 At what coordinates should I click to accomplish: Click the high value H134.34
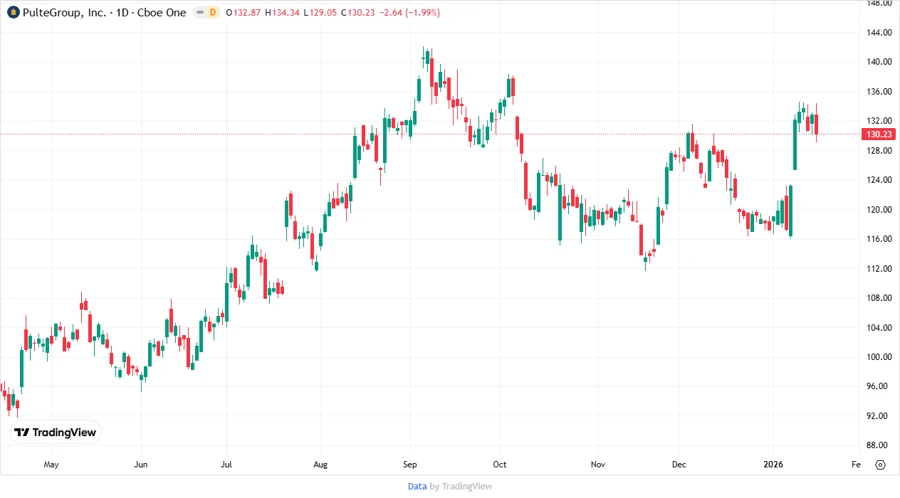(282, 13)
